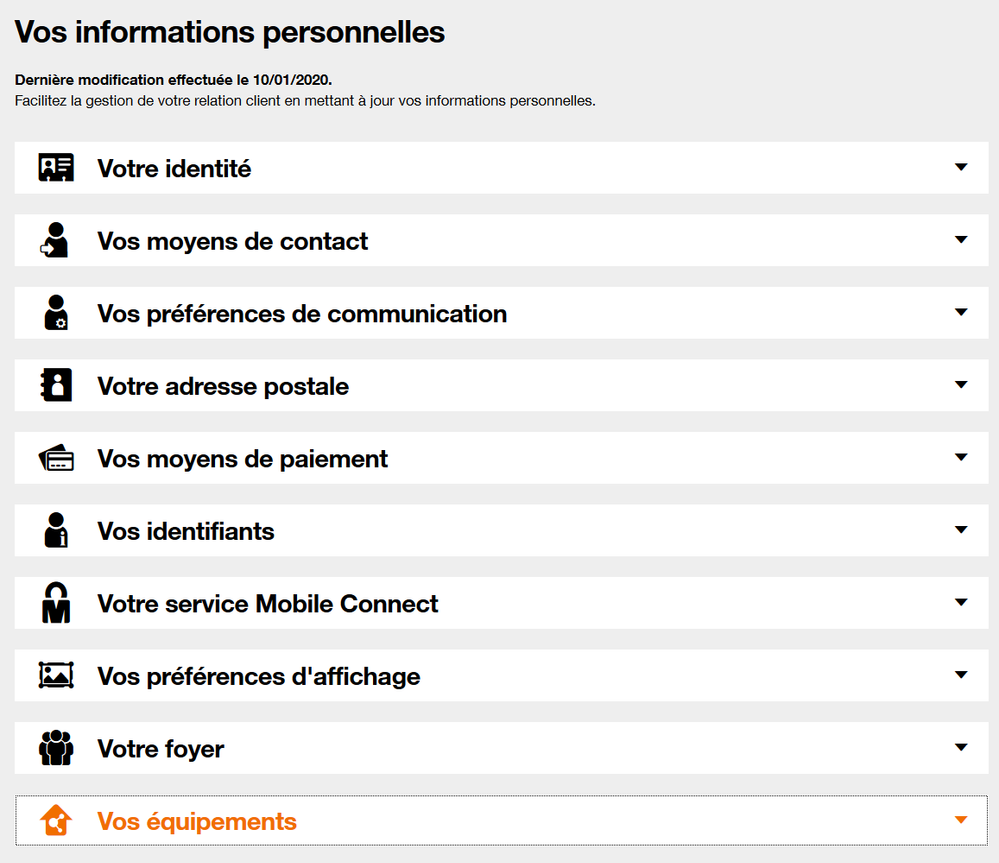
Task: Expand Votre identité using its arrow
Action: (961, 168)
